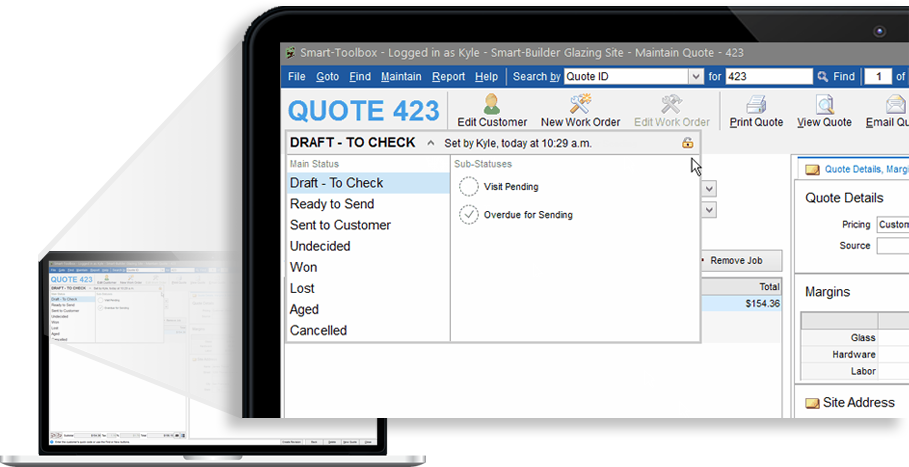Select Undecided main status
The height and width of the screenshot is (467, 909).
pyautogui.click(x=368, y=246)
